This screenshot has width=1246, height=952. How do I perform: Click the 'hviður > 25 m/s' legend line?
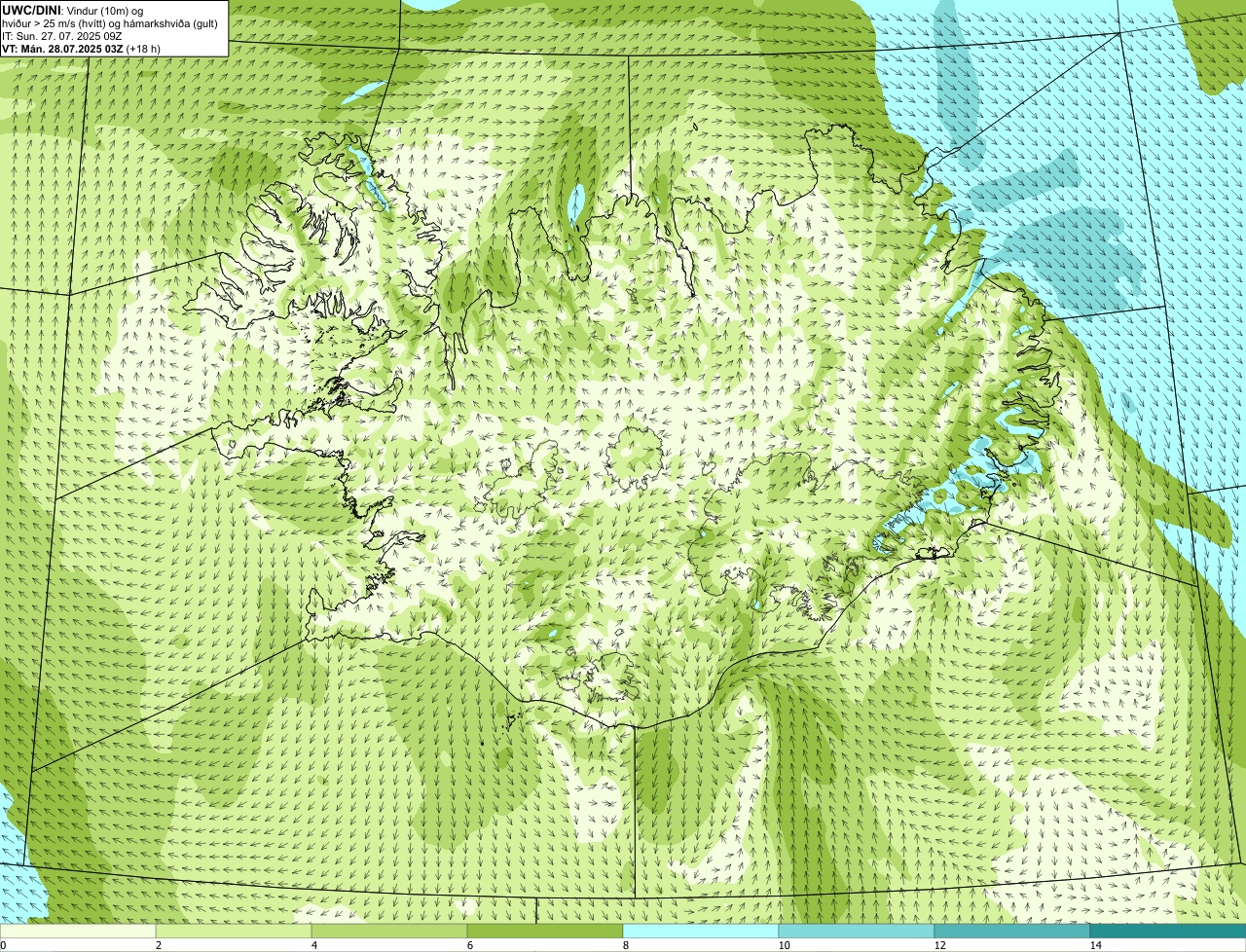point(110,23)
